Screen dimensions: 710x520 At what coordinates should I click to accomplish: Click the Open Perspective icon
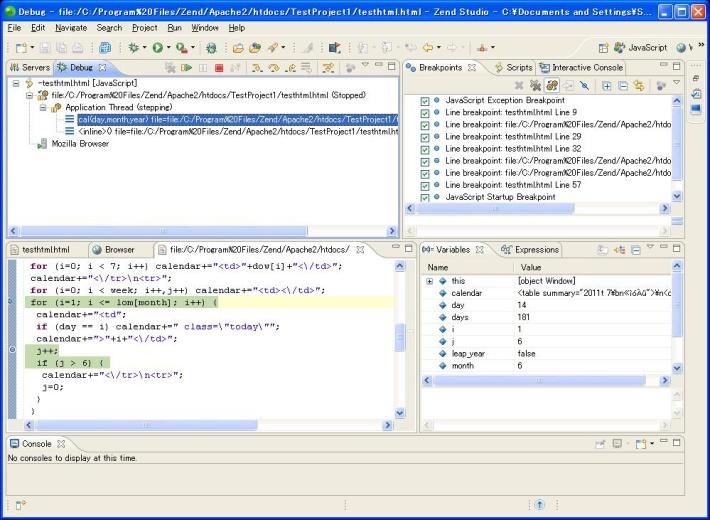603,47
